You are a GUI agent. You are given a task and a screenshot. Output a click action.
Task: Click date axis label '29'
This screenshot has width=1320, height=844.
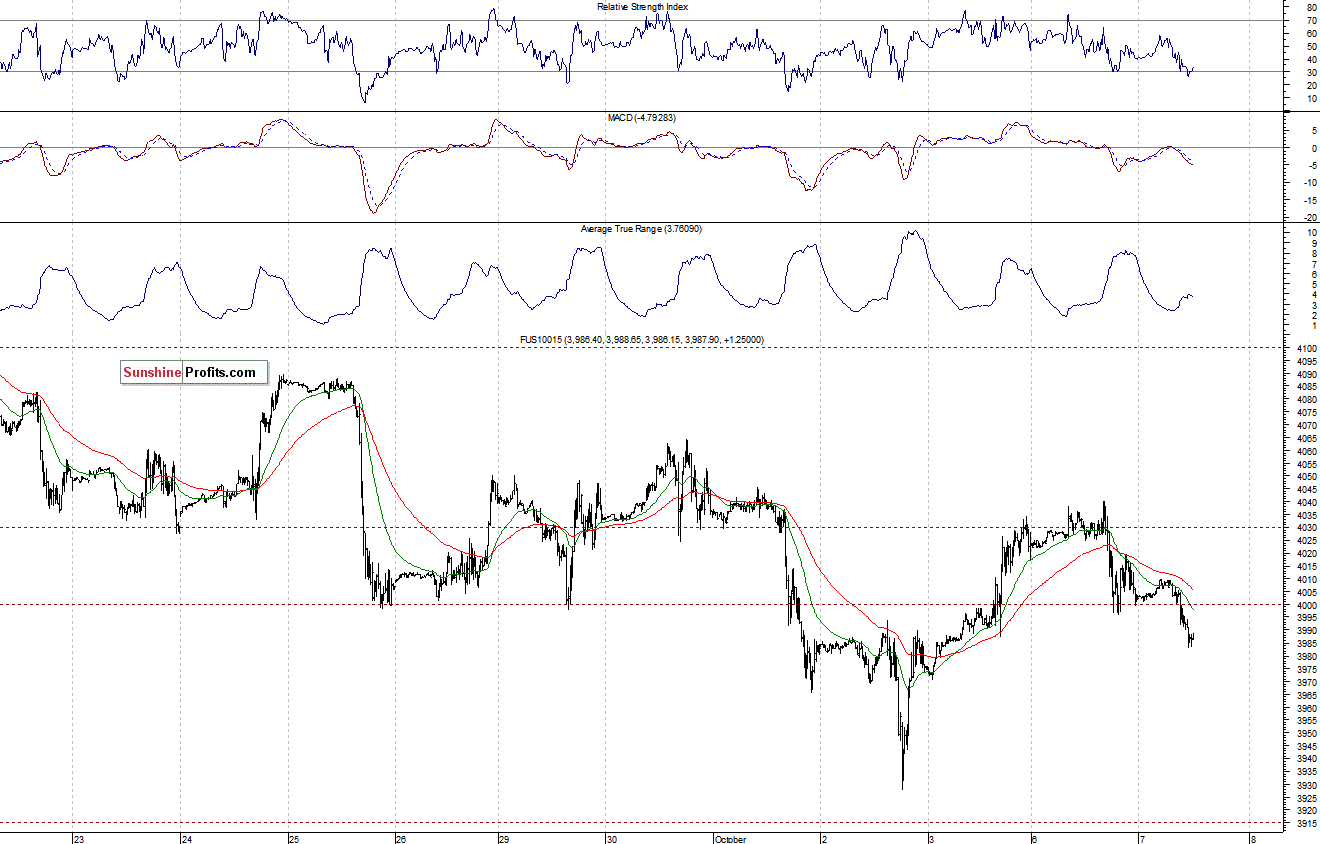point(505,839)
